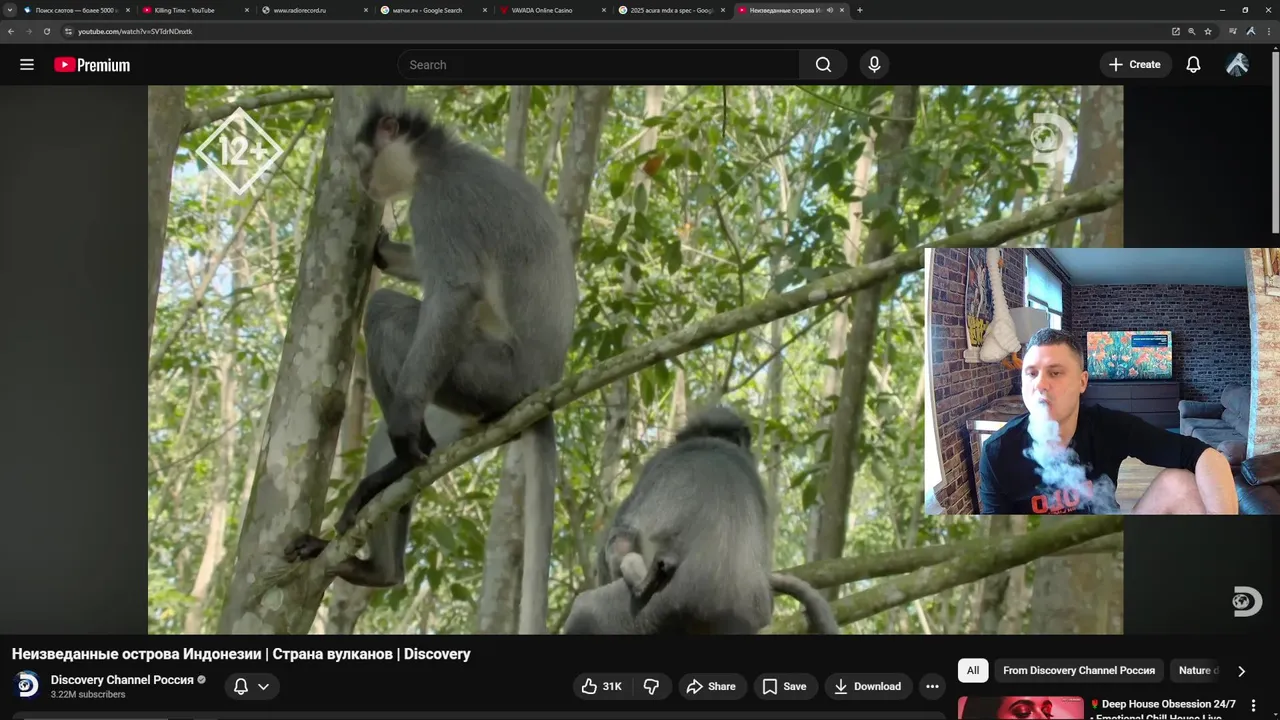Click the '3.22M subscribers' text

(88, 694)
